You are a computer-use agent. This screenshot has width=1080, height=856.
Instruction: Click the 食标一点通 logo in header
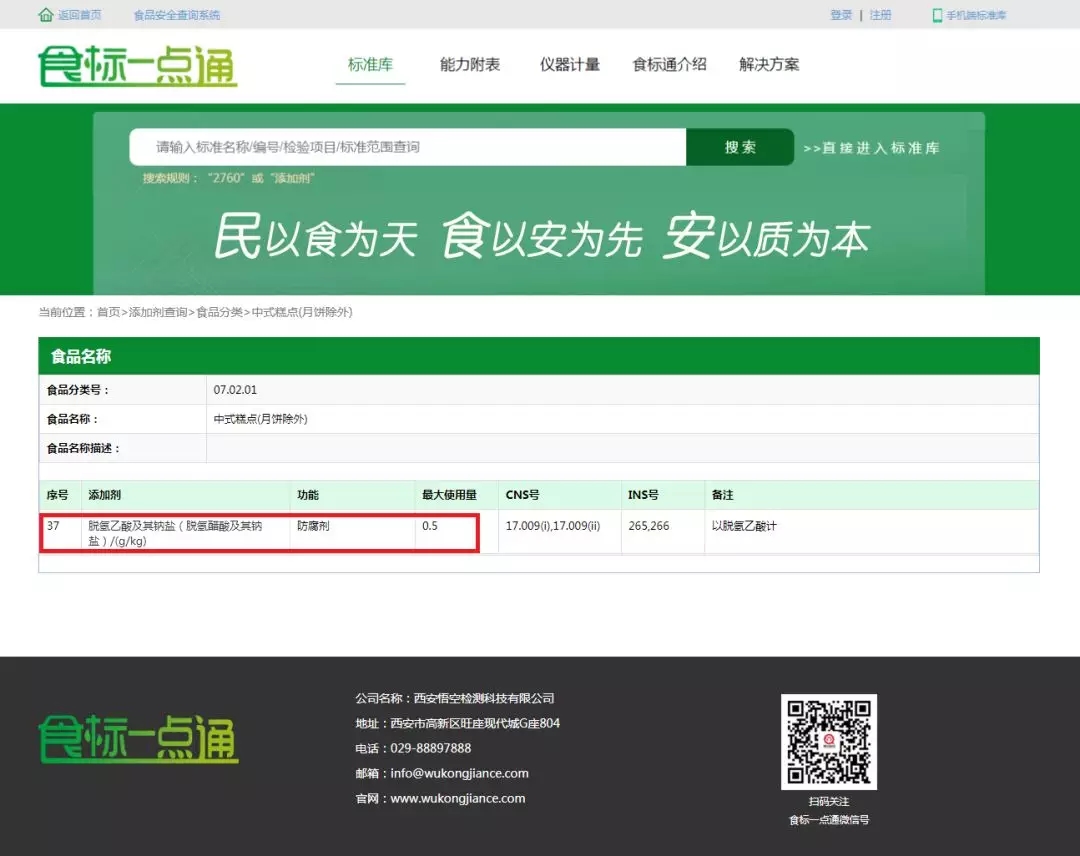(138, 66)
